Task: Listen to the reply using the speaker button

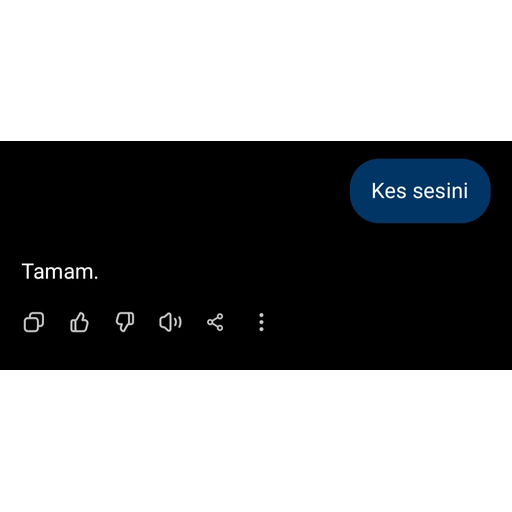Action: click(x=170, y=322)
